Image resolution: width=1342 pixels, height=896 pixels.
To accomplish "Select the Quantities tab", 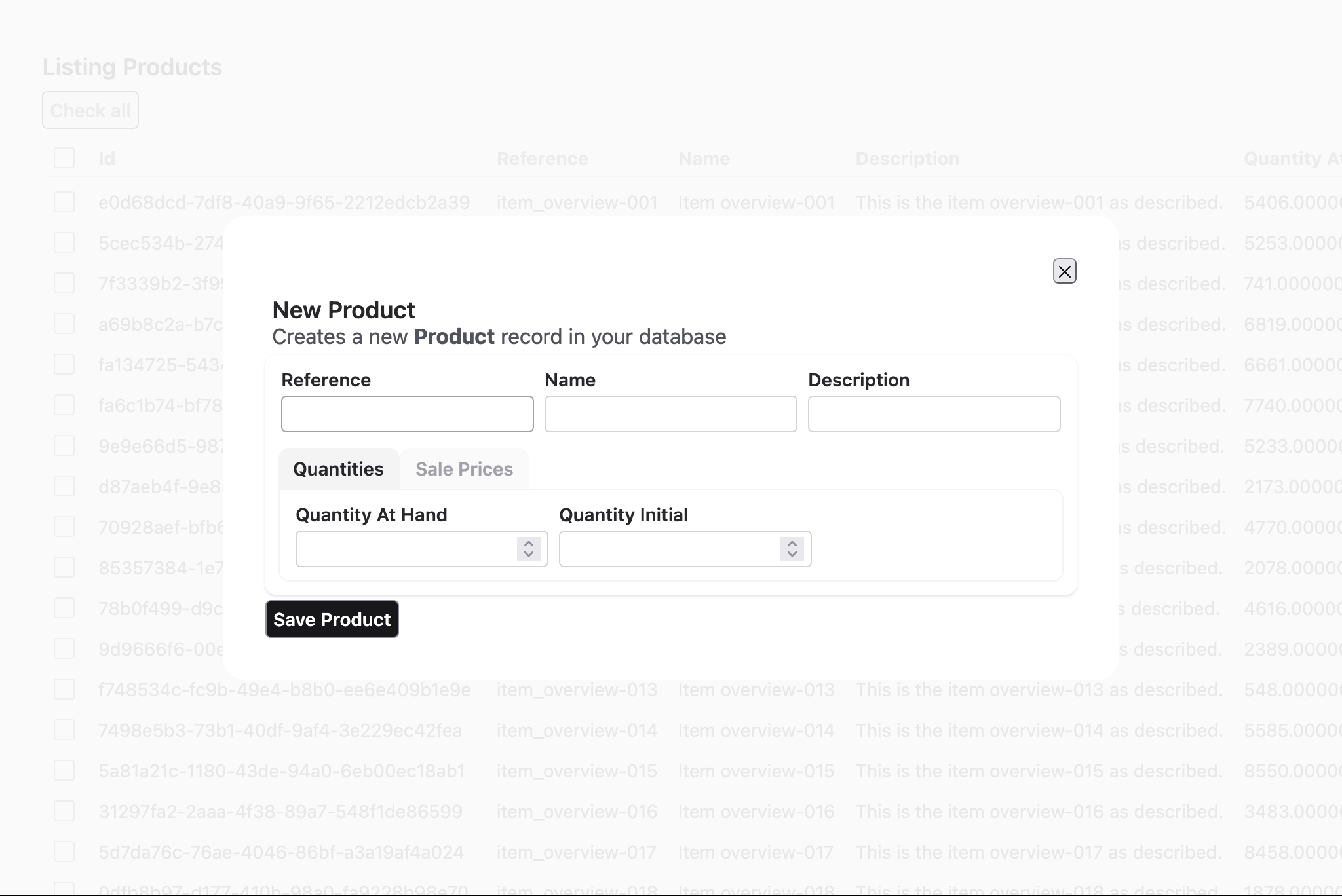I will pyautogui.click(x=338, y=469).
